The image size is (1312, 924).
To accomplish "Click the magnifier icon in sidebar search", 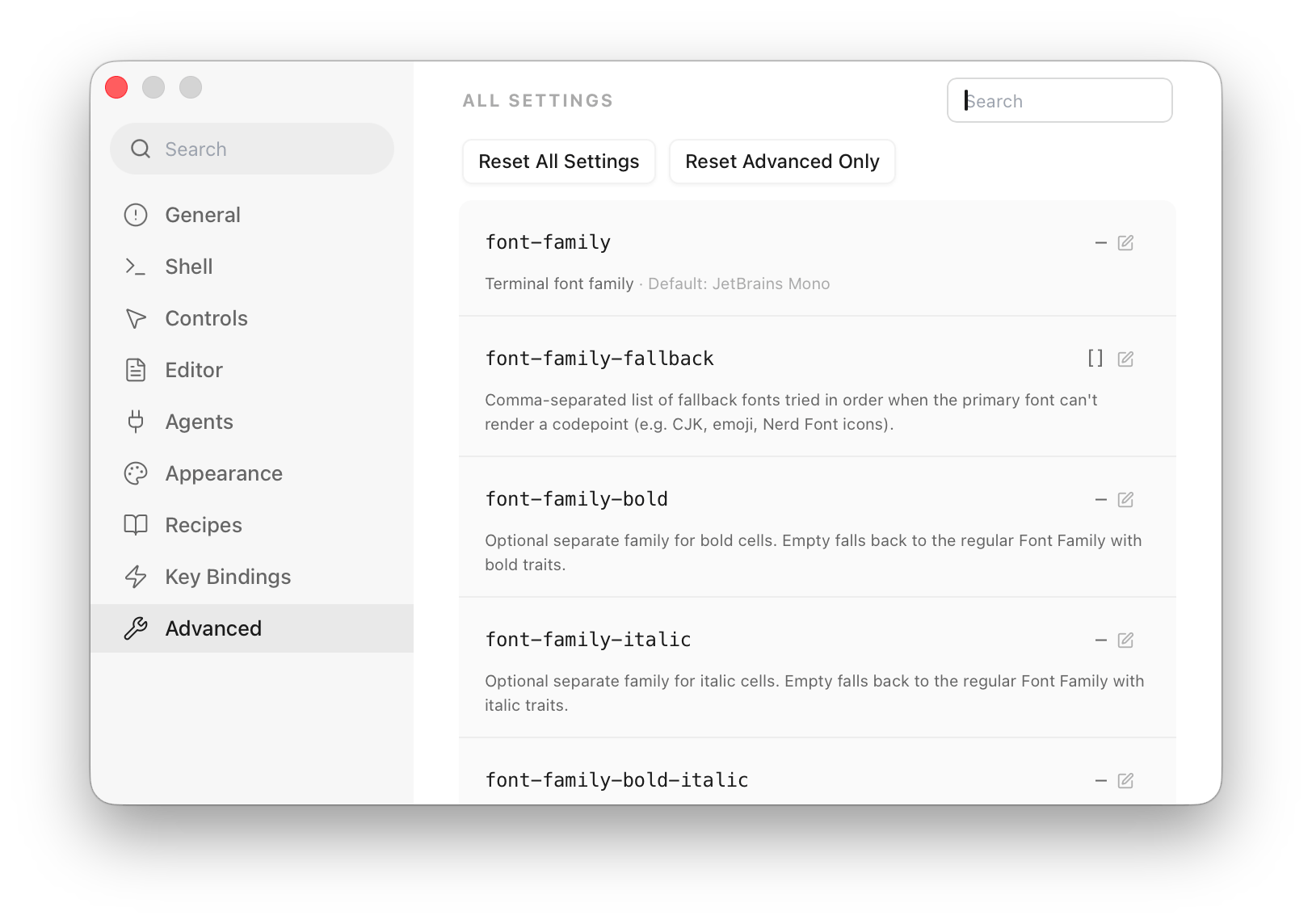I will coord(141,149).
